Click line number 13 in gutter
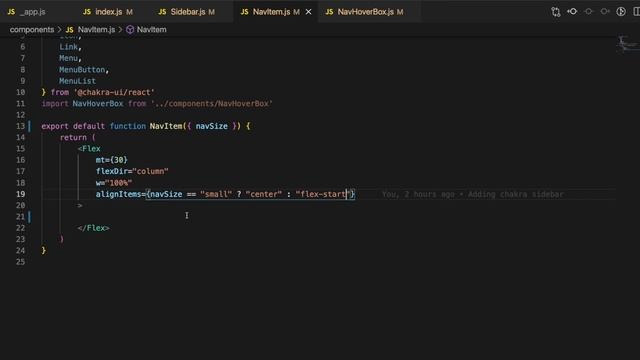 coord(20,126)
